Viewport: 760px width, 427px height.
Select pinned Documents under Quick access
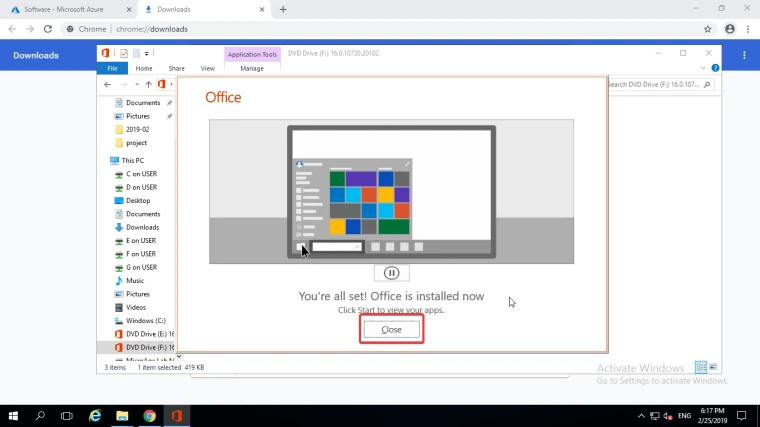(143, 103)
